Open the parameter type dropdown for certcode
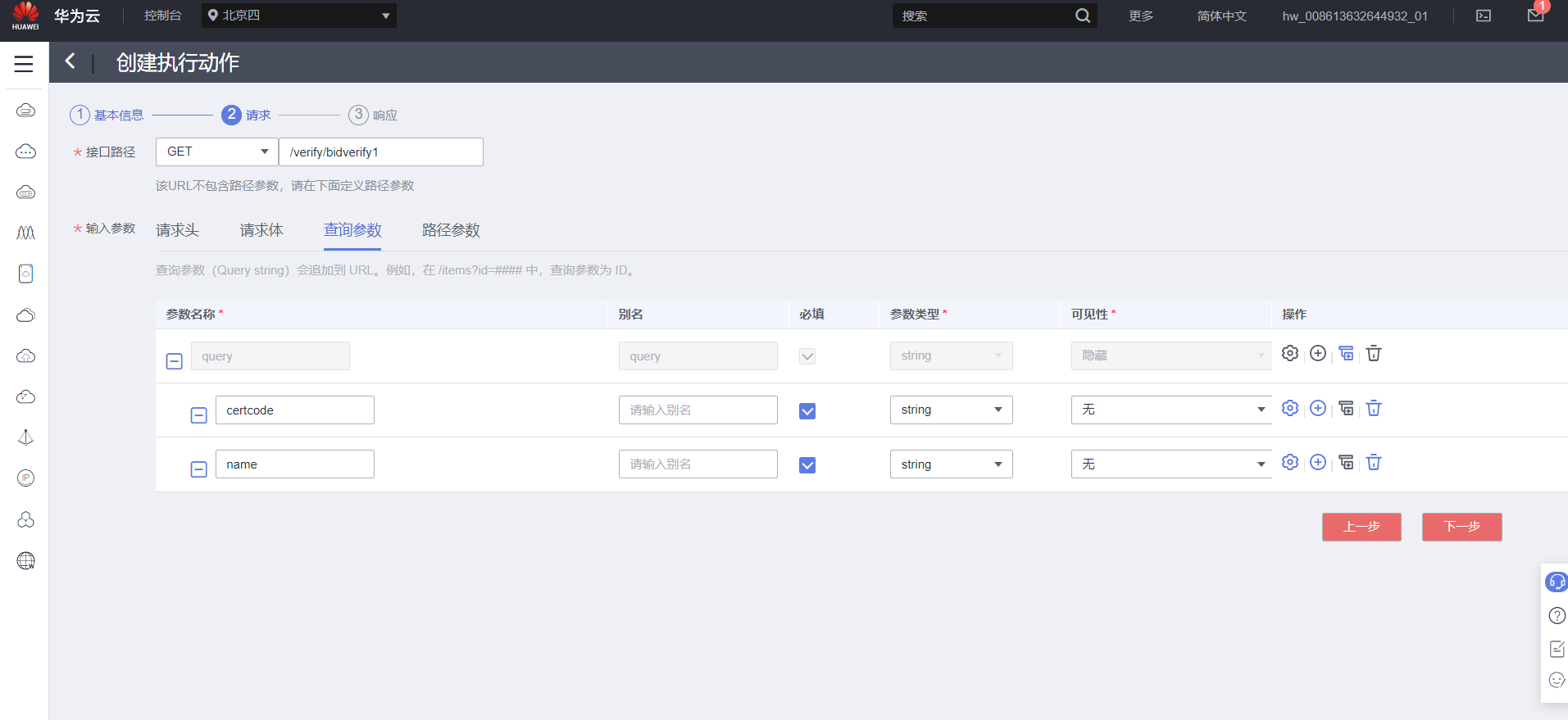 click(952, 410)
